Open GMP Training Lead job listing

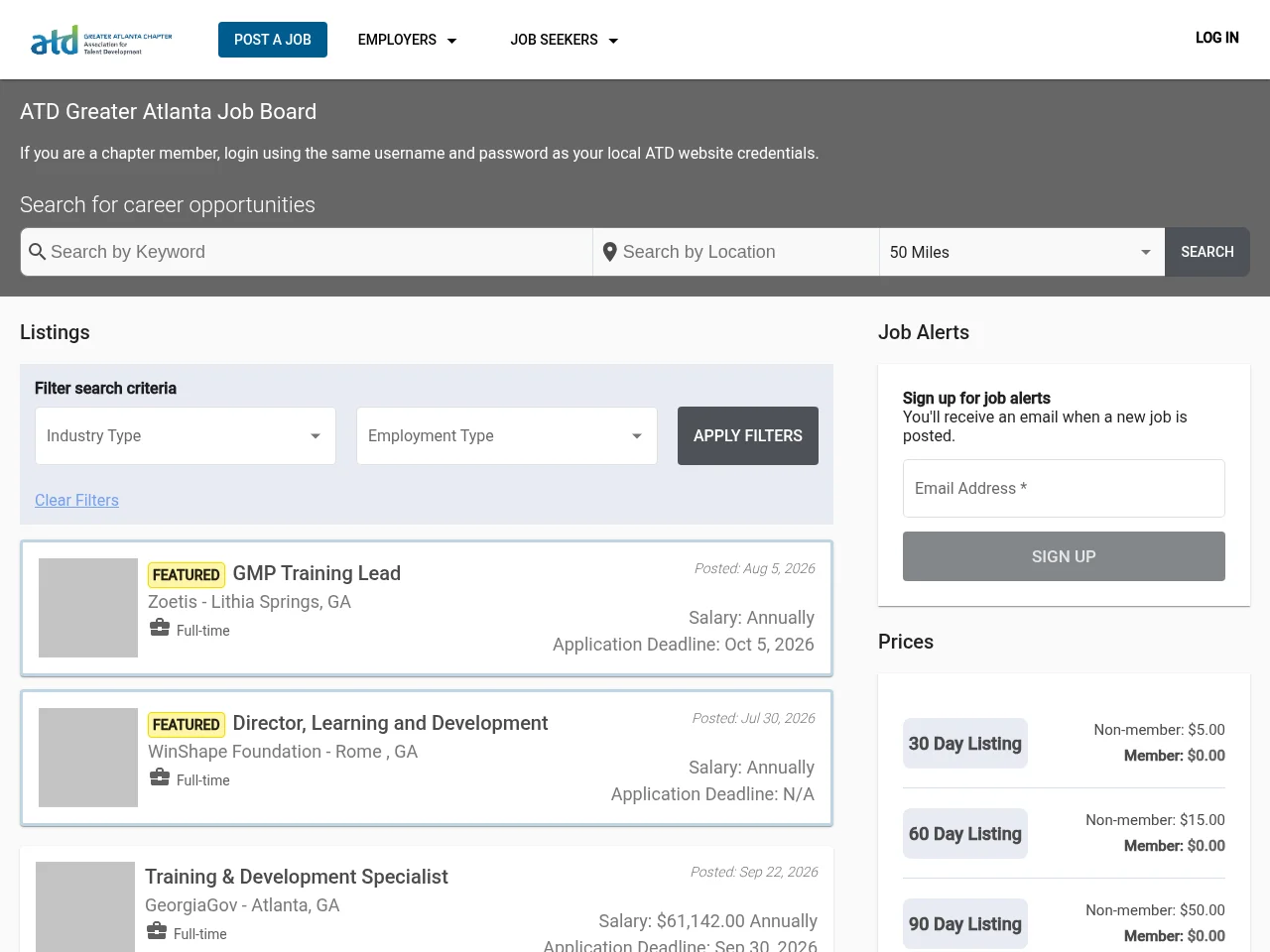(317, 573)
